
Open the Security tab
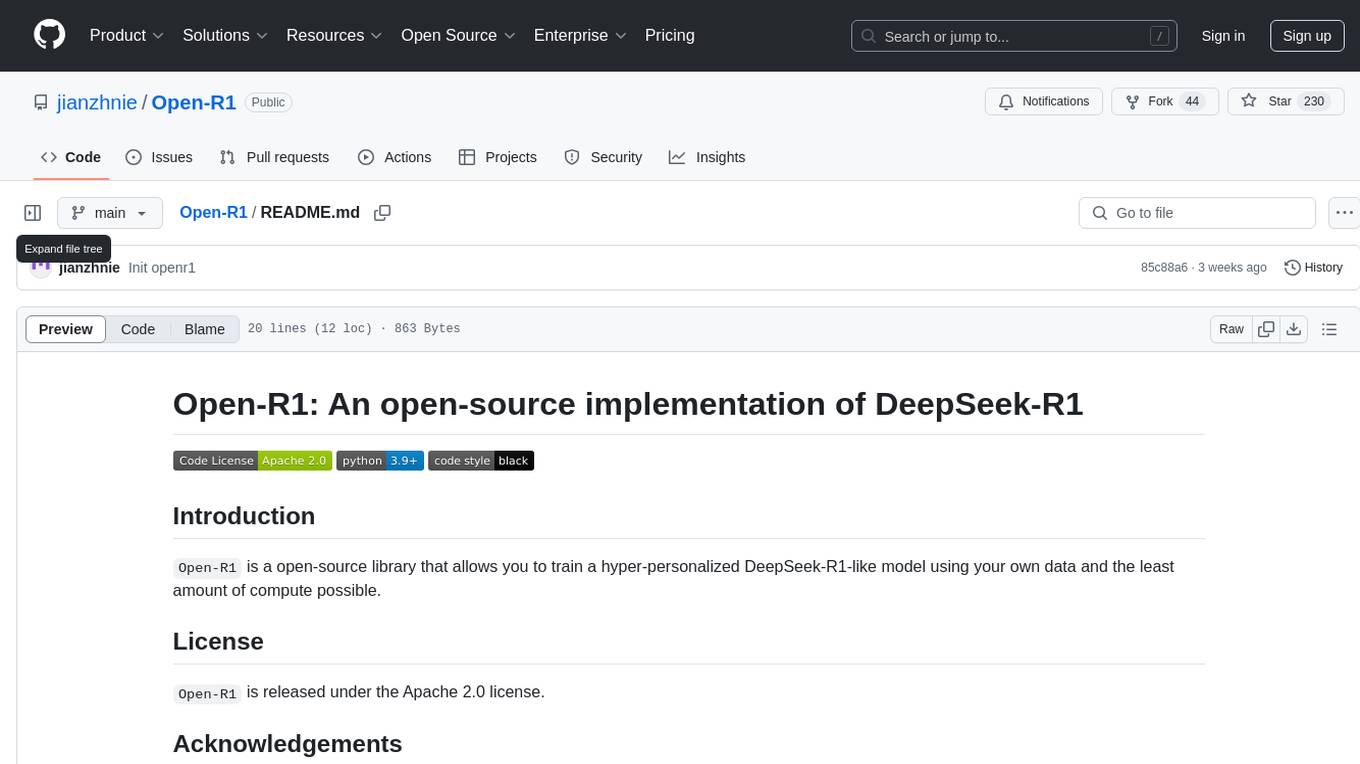point(603,157)
